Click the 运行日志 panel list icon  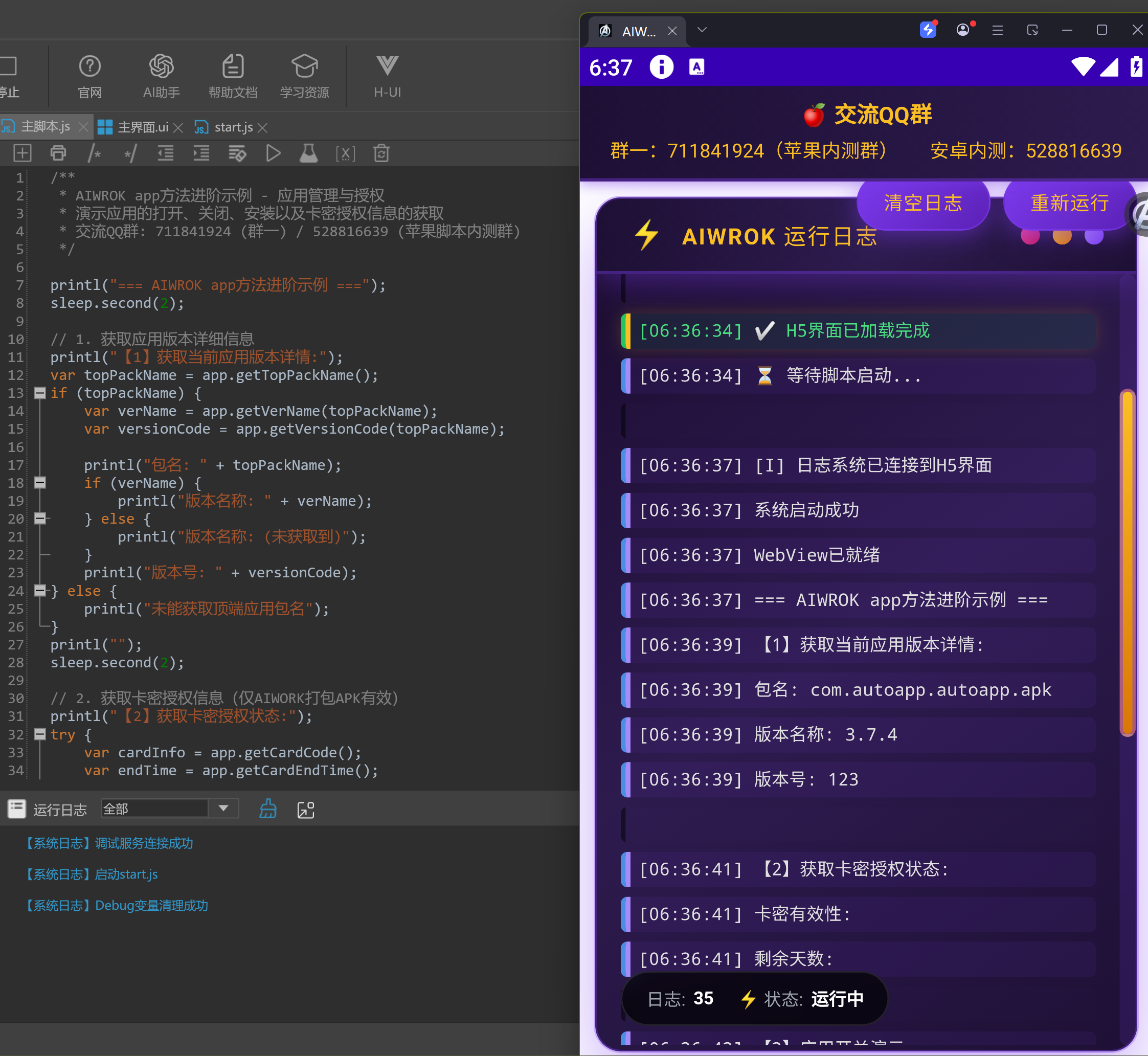coord(16,808)
